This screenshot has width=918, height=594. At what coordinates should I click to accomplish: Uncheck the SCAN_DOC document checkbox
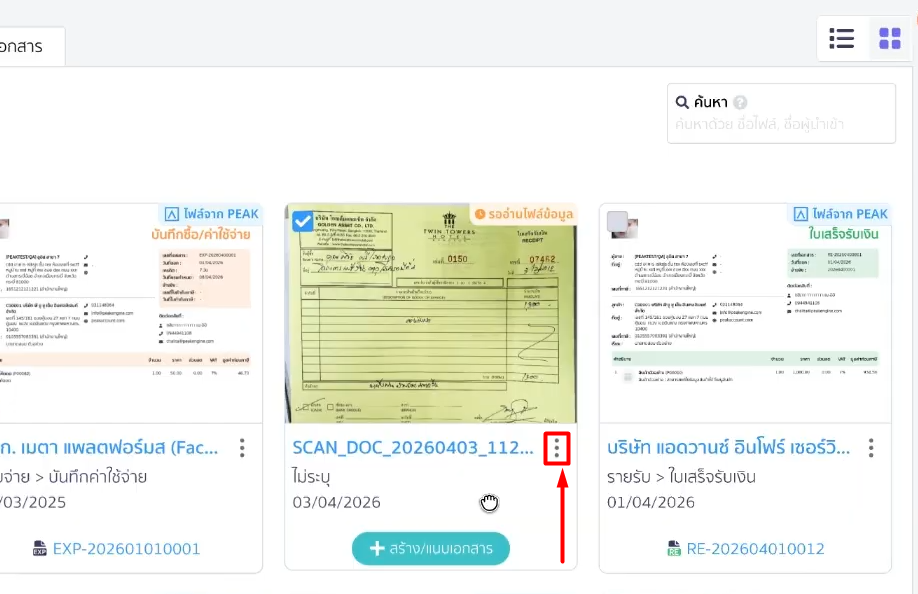pos(302,221)
